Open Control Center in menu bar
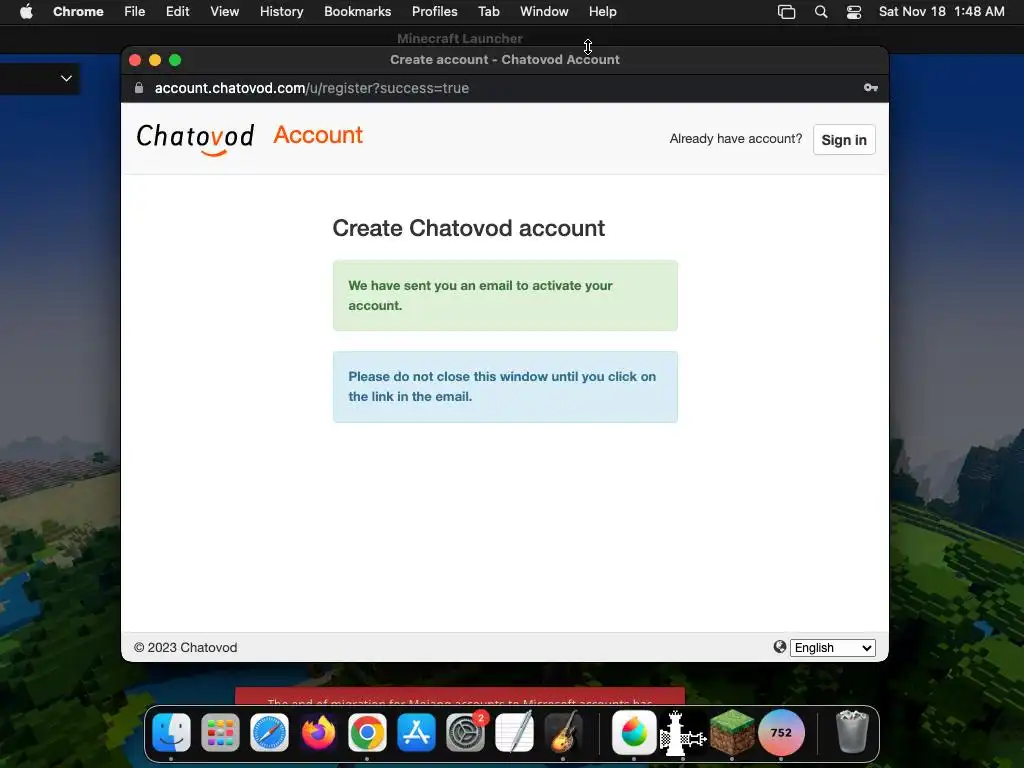This screenshot has width=1024, height=768. 854,12
